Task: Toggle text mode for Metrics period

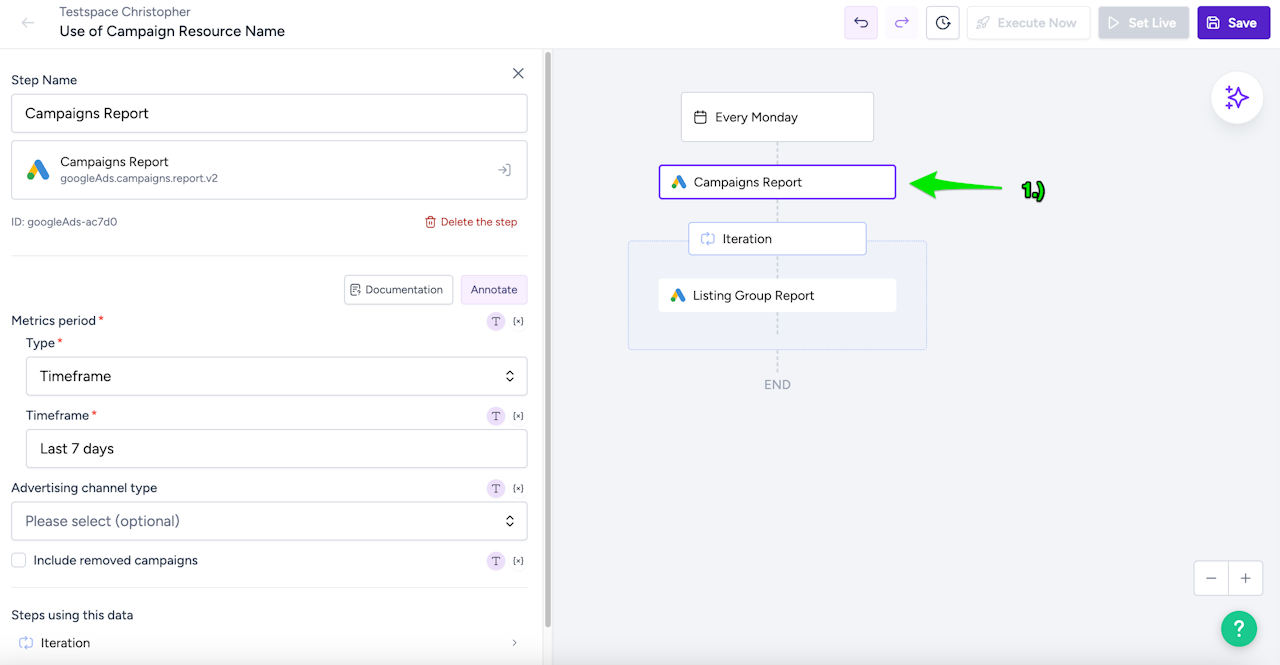Action: [x=495, y=321]
